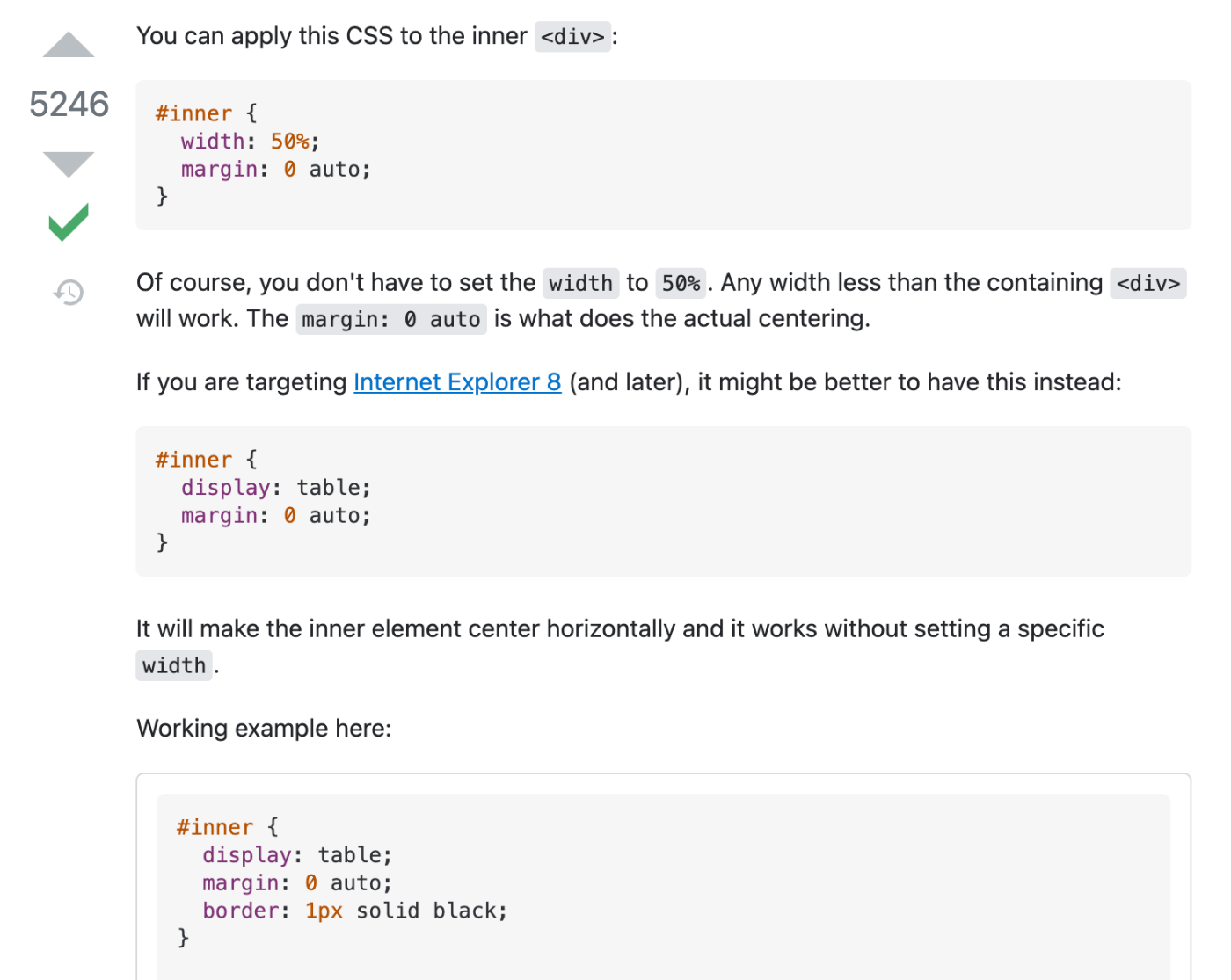Screen dimensions: 1231x980
Task: Click the 'You can apply this CSS' sentence
Action: pos(331,37)
